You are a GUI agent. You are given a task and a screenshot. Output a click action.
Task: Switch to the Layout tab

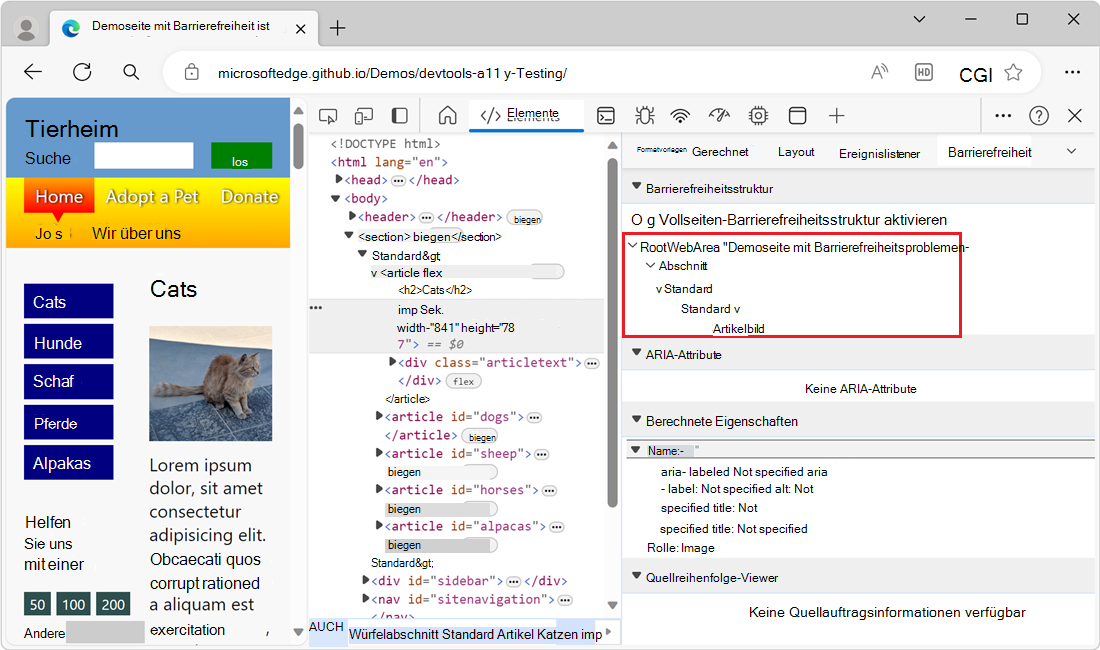pos(796,152)
